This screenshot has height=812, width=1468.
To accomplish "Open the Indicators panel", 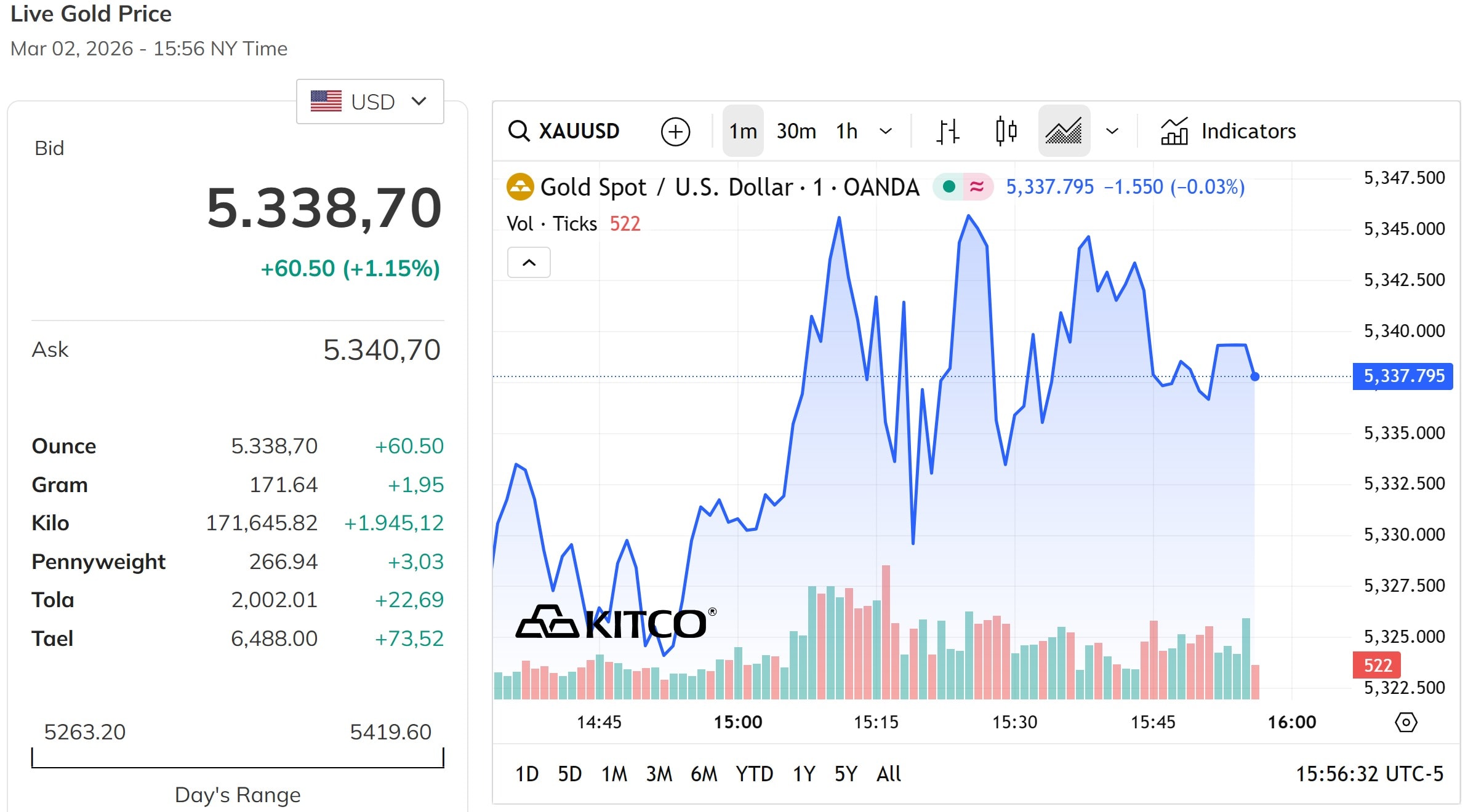I will (1229, 131).
